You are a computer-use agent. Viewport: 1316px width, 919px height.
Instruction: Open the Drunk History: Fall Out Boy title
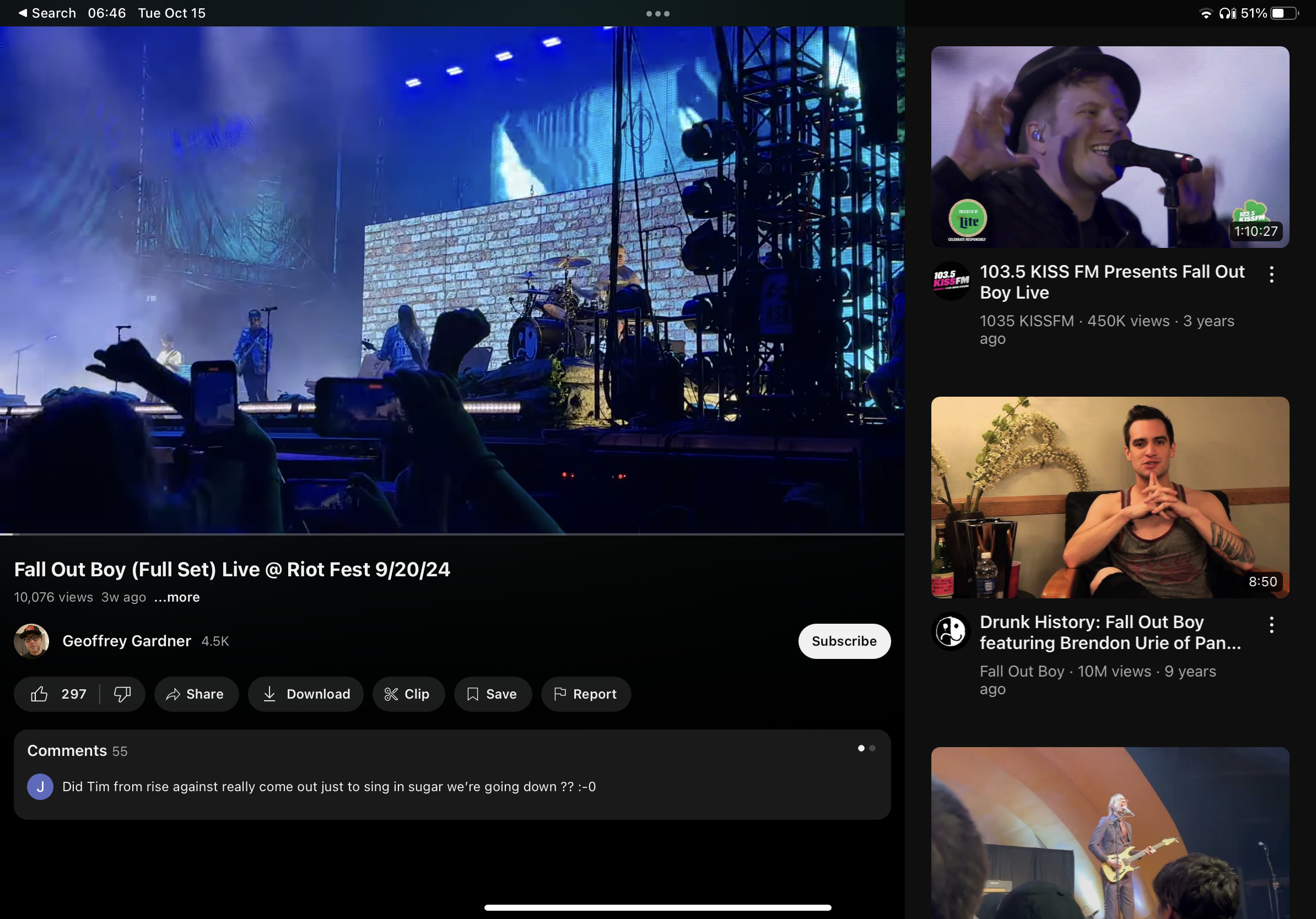(x=1110, y=632)
